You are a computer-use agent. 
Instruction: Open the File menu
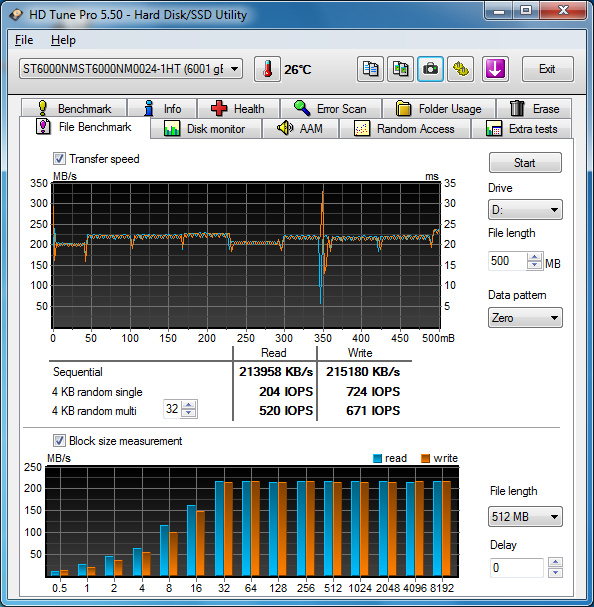[x=24, y=40]
